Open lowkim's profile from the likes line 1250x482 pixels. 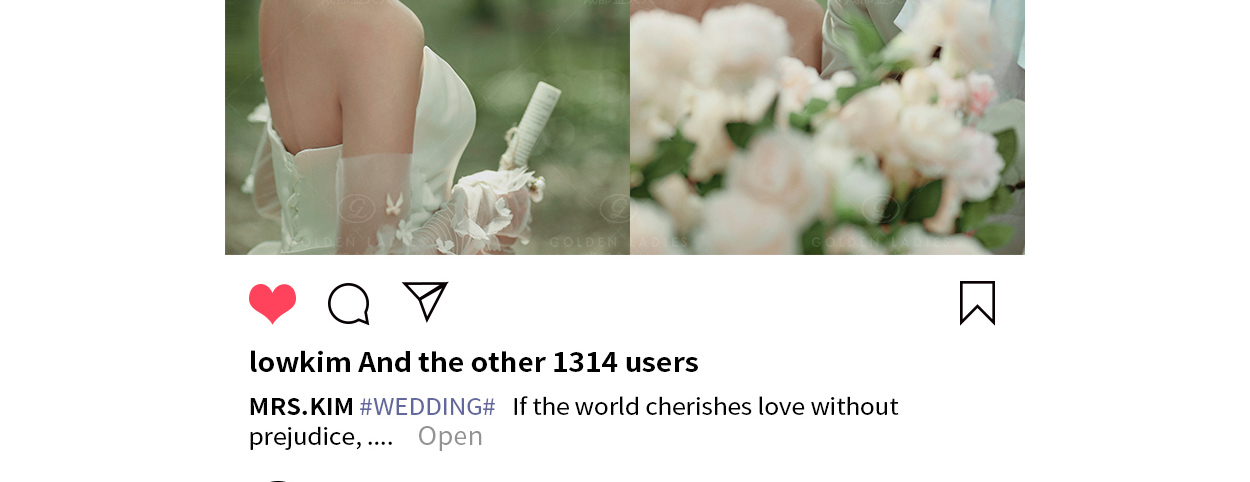tap(300, 362)
